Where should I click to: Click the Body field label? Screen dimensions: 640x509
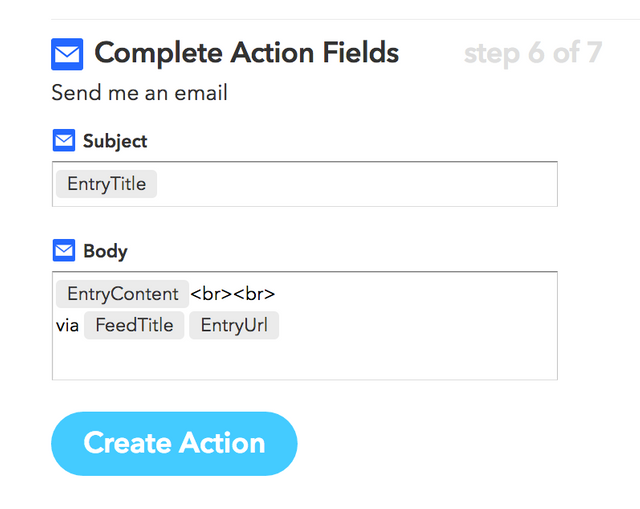[105, 250]
